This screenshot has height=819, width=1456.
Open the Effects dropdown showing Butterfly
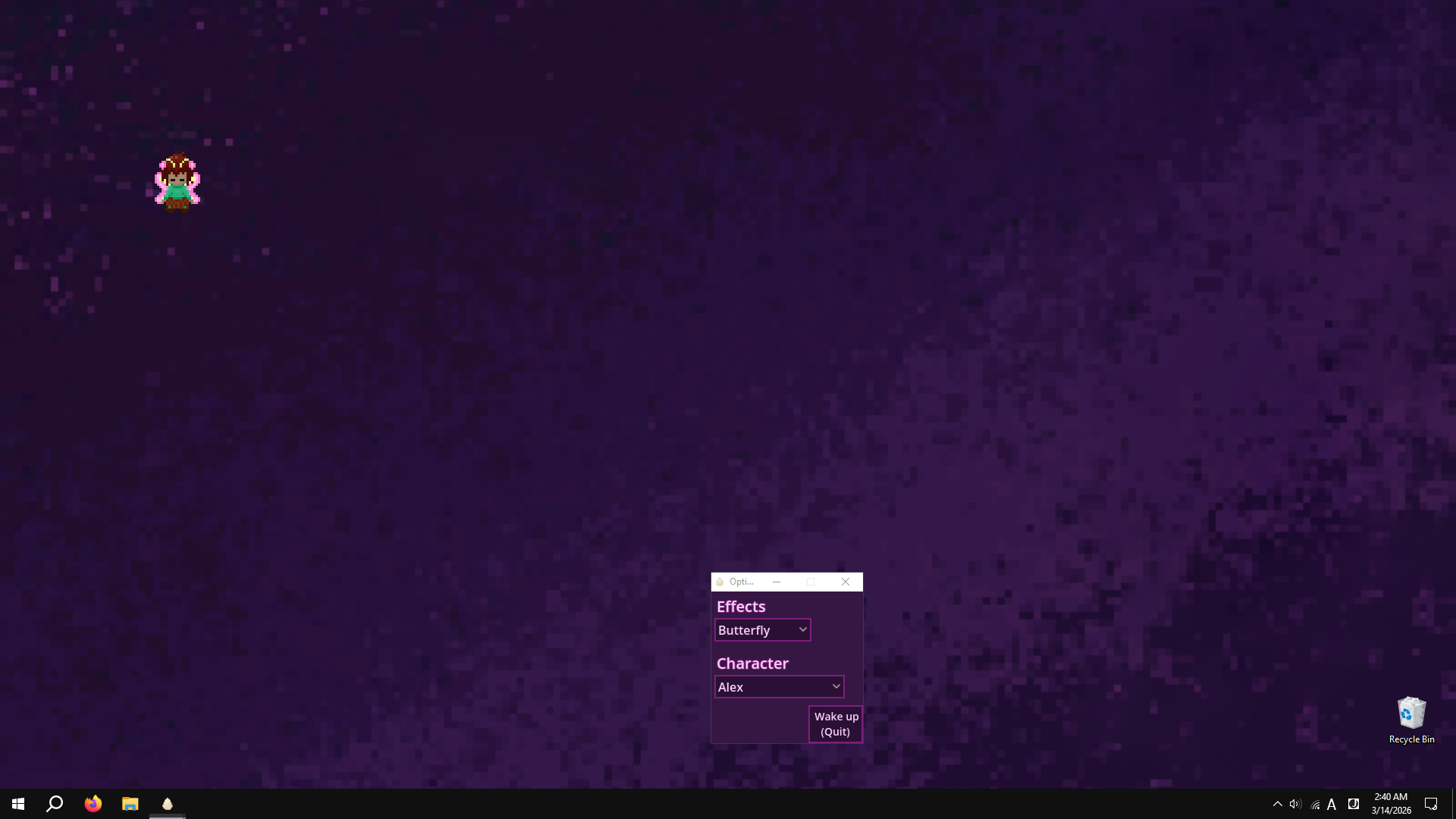coord(762,630)
